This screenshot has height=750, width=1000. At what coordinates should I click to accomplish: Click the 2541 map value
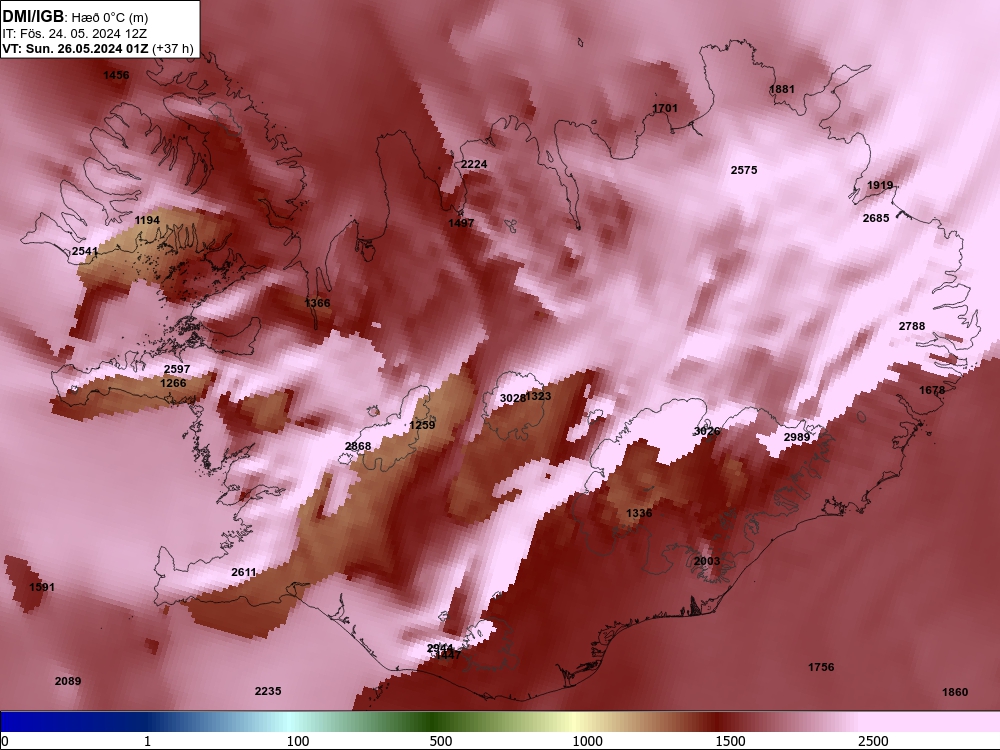tap(85, 251)
